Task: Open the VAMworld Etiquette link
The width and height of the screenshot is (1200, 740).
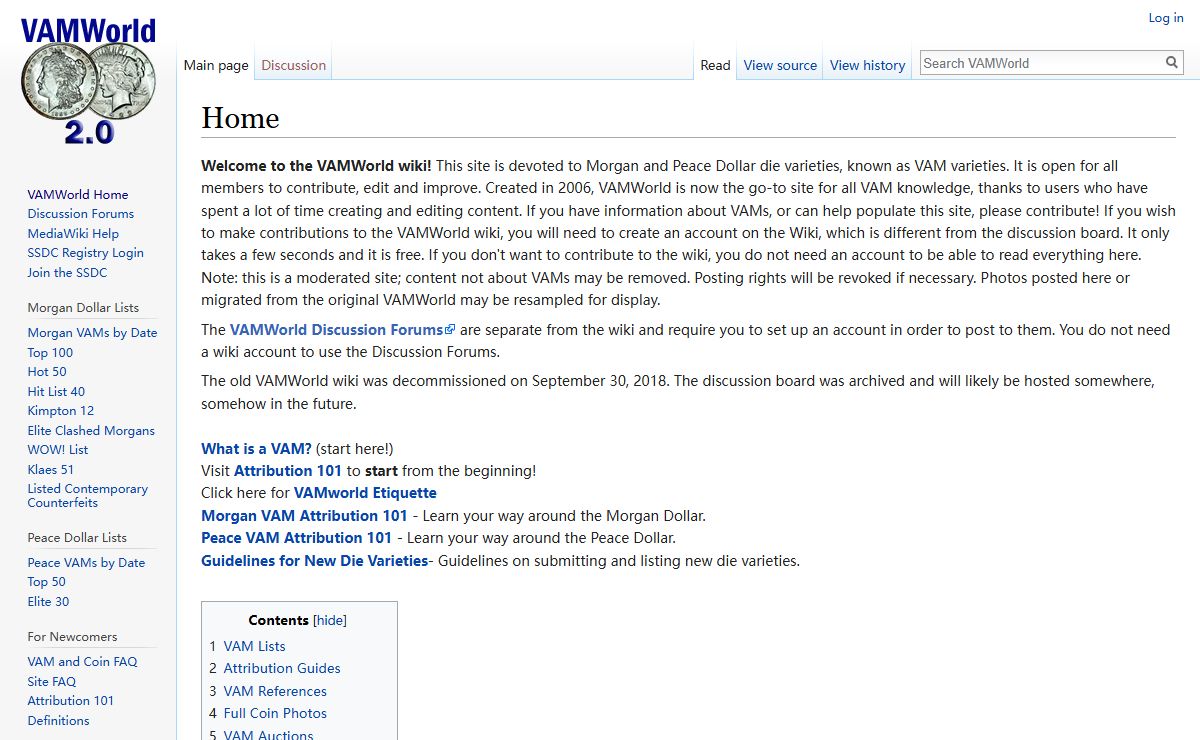Action: click(365, 492)
